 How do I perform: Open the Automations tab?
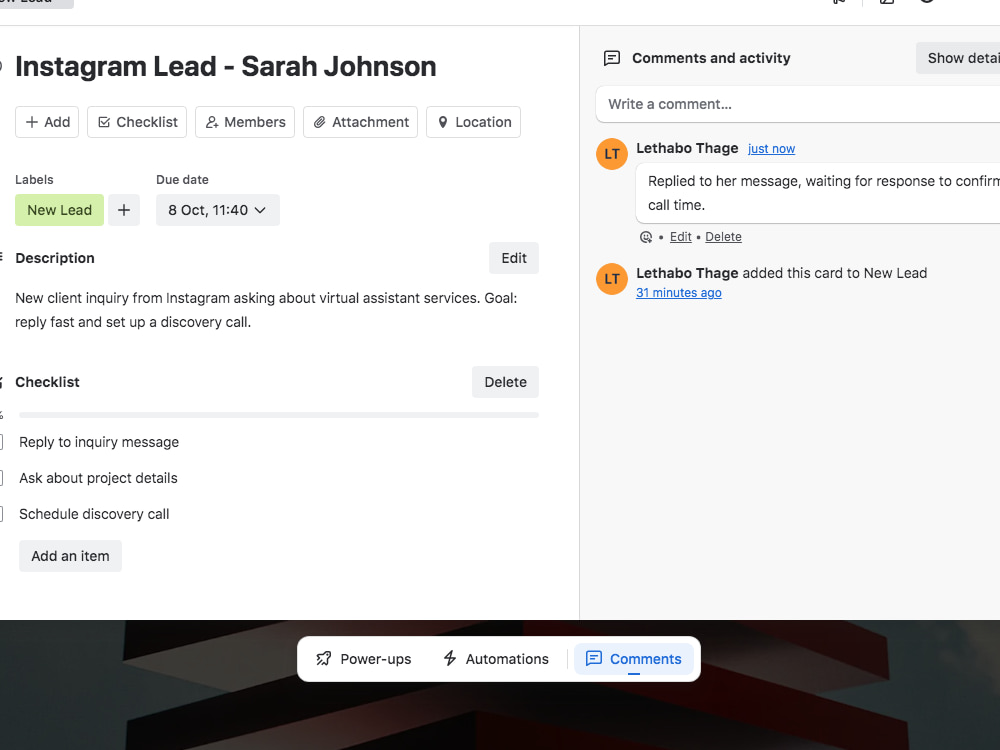pos(496,659)
